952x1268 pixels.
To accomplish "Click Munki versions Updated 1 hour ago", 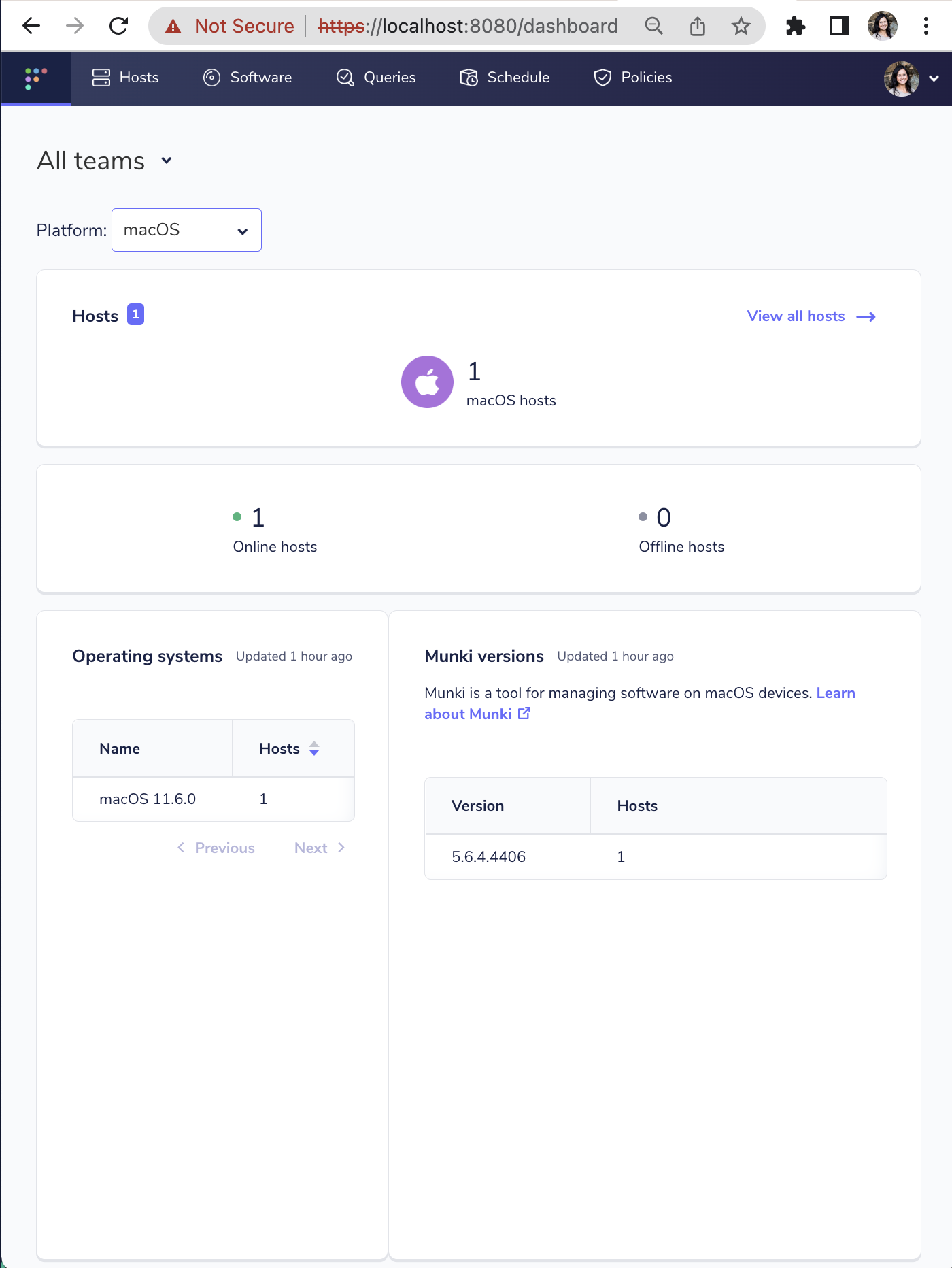I will pos(615,656).
